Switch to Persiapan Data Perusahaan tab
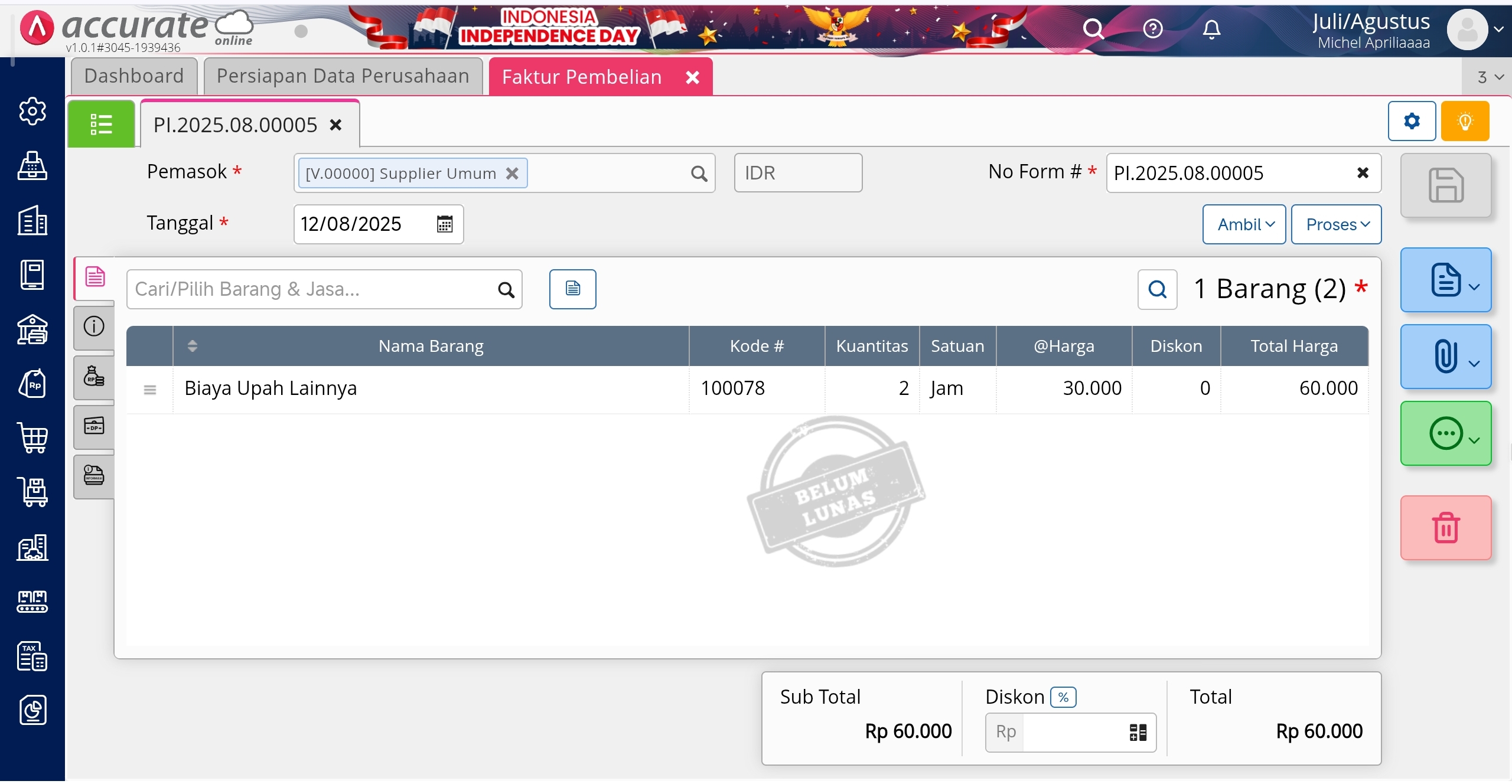 [343, 76]
